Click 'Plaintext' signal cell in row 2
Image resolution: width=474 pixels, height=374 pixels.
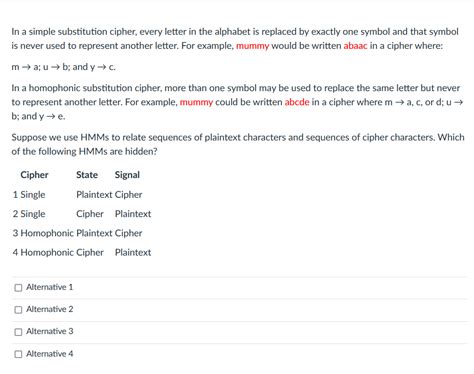click(x=133, y=214)
